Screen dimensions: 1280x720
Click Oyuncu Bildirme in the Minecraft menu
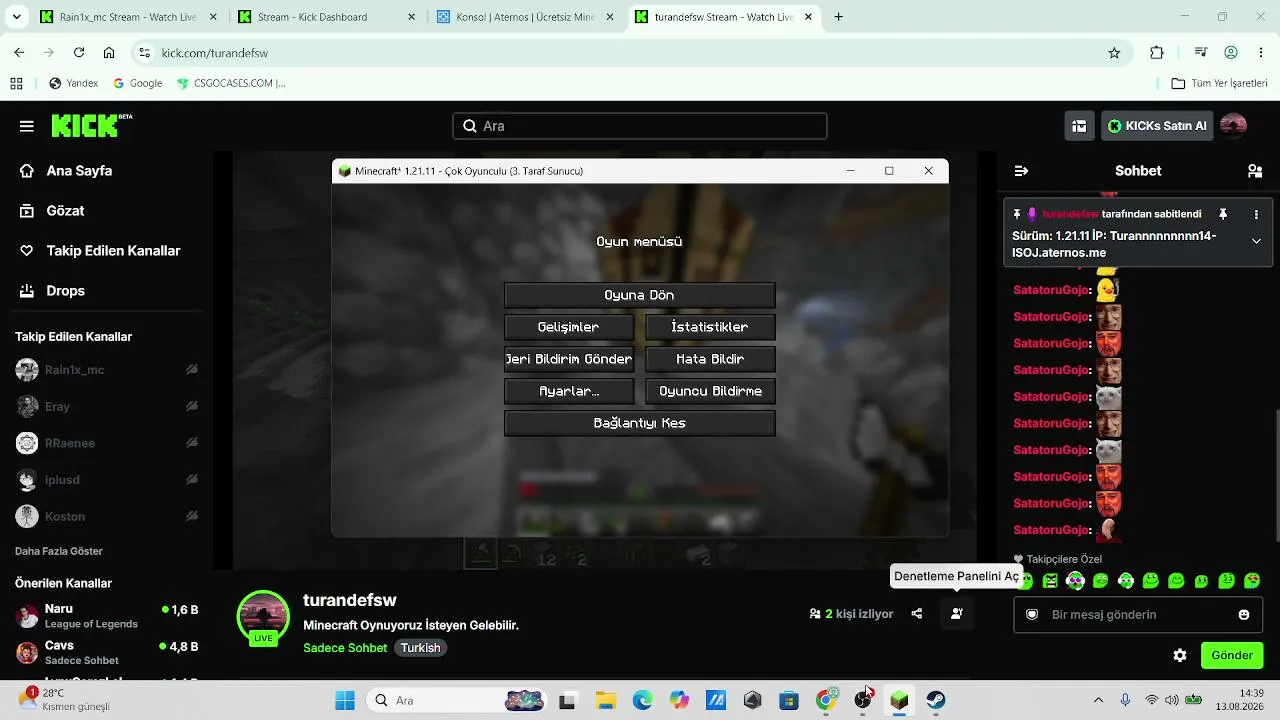(x=710, y=391)
